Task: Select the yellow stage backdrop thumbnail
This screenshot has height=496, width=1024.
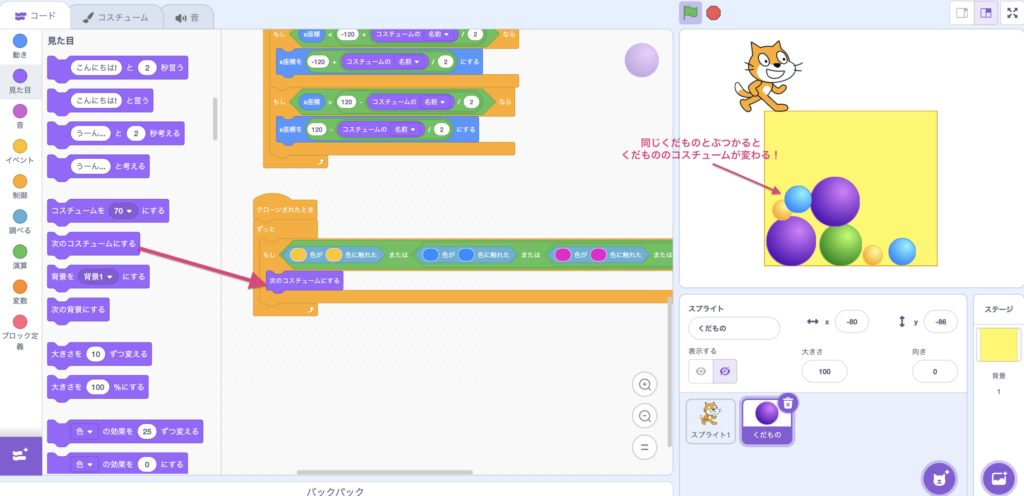Action: tap(998, 345)
